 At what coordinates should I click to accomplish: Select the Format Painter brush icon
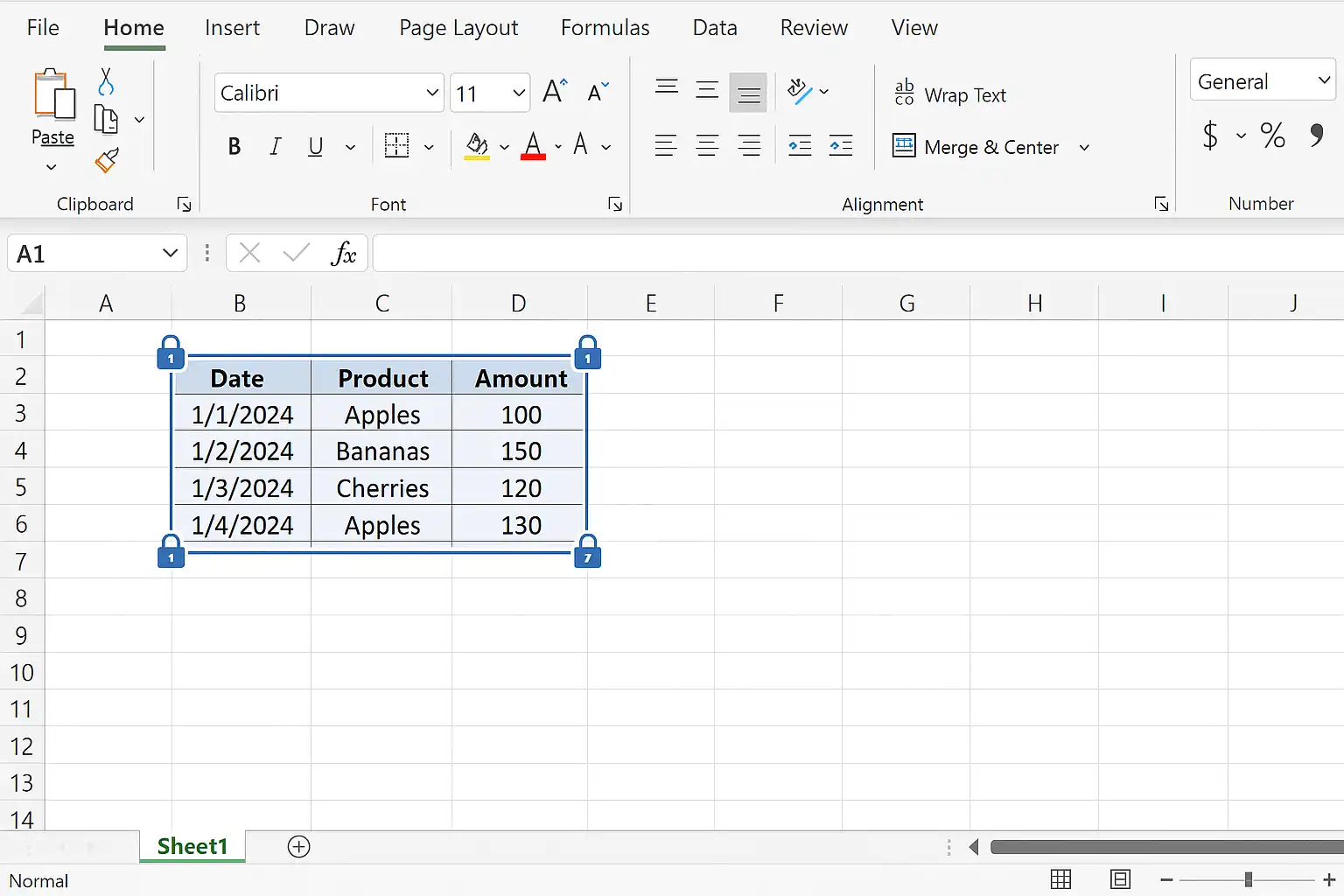pos(107,160)
